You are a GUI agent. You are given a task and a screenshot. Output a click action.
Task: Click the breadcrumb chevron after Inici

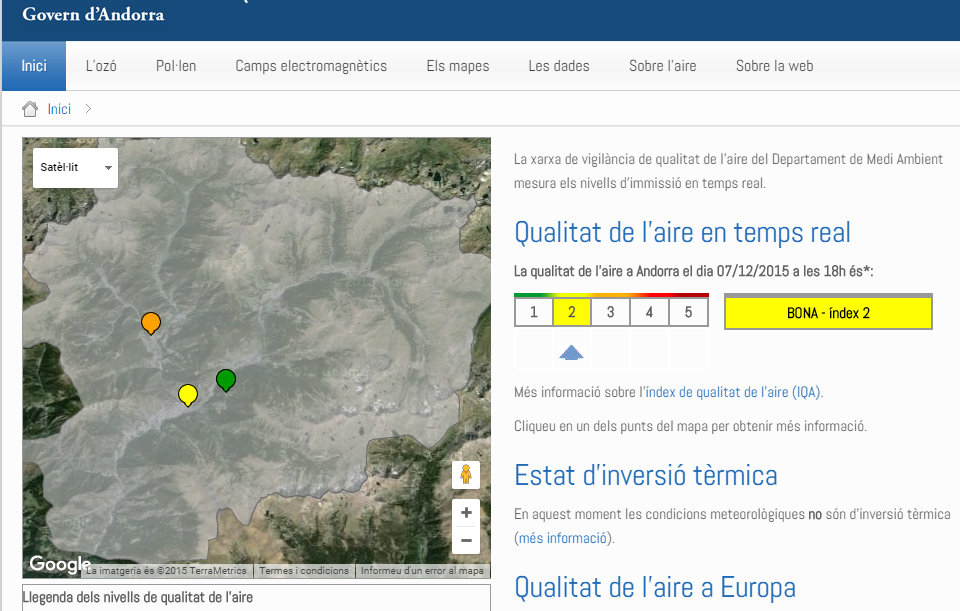pos(88,108)
